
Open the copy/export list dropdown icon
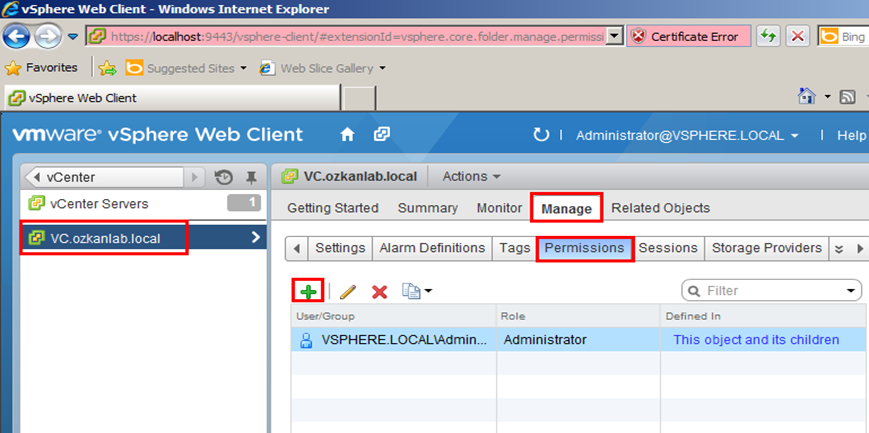pos(417,291)
